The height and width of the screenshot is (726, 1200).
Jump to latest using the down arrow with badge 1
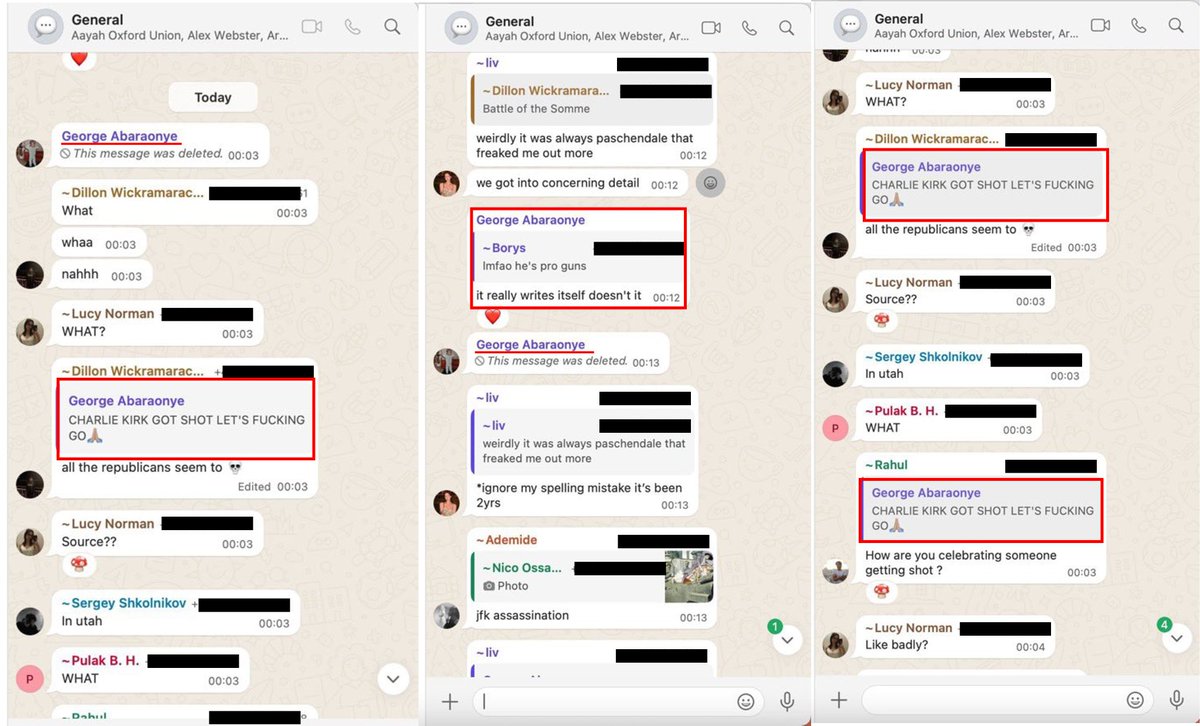tap(787, 639)
